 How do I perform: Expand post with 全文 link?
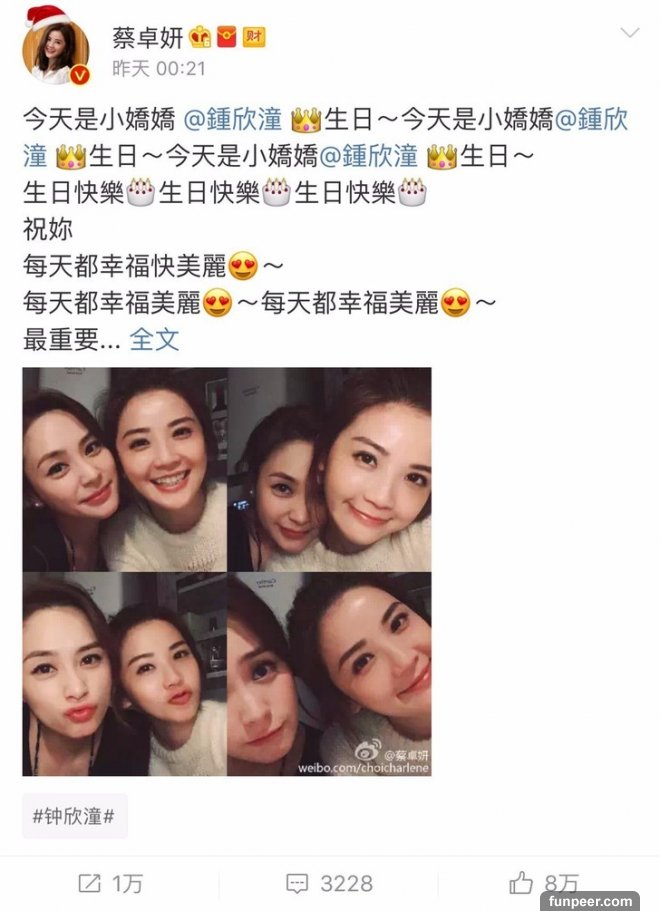pos(154,339)
